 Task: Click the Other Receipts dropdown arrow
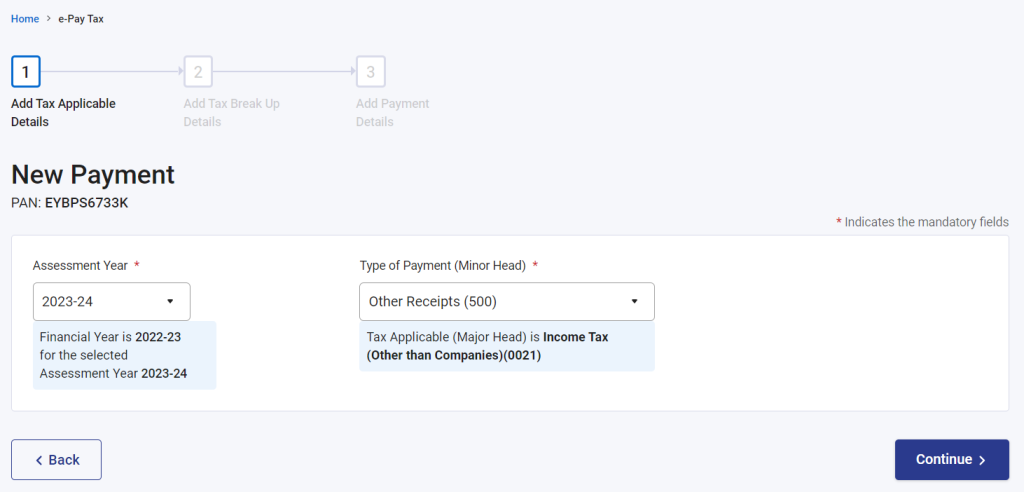(633, 301)
